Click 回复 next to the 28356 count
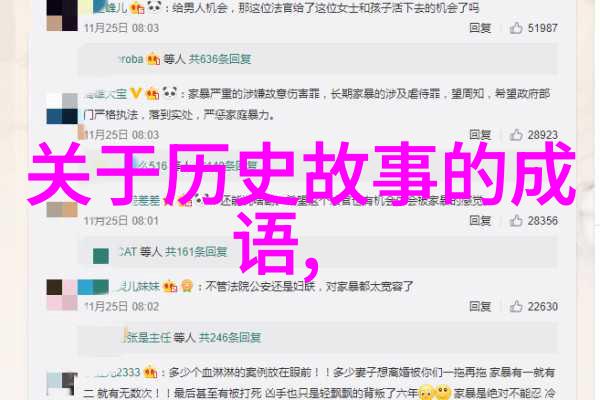 pos(480,220)
